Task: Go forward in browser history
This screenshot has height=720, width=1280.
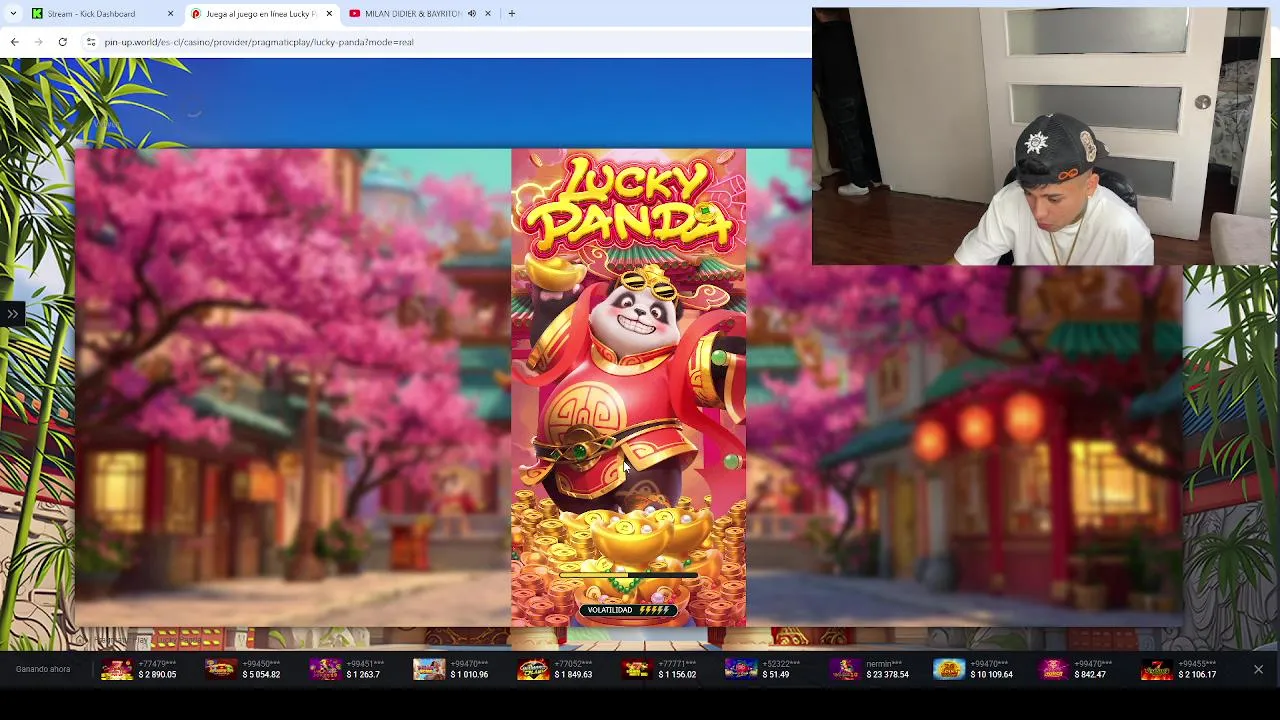Action: (38, 42)
